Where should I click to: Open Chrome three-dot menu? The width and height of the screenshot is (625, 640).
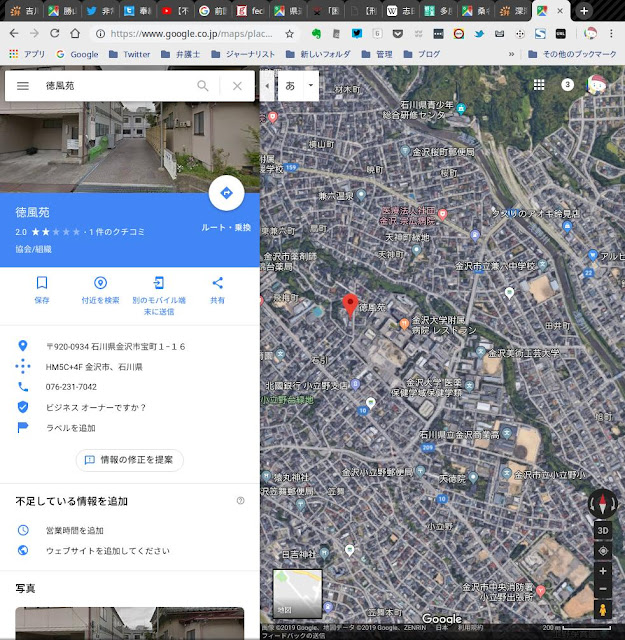coord(611,33)
